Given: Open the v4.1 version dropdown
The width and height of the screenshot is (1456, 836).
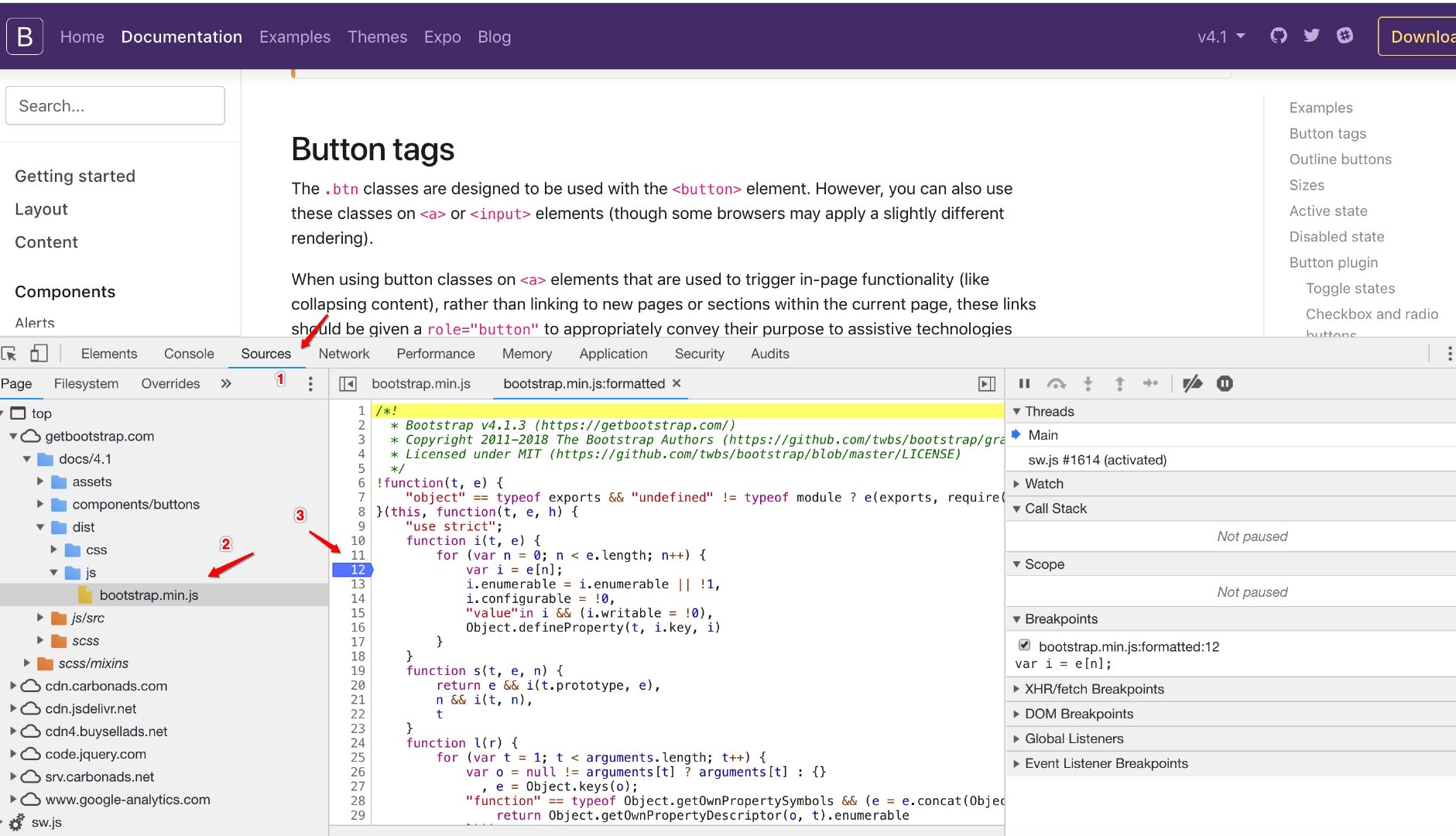Looking at the screenshot, I should click(1221, 36).
